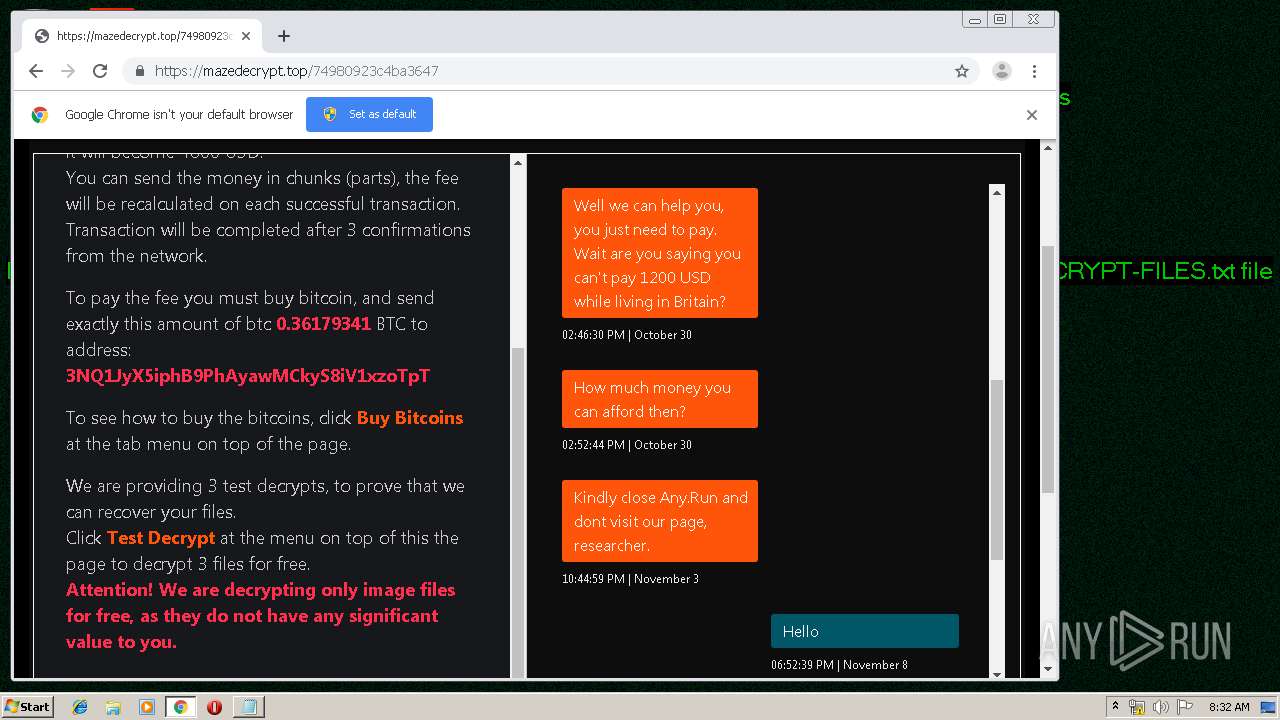Viewport: 1280px width, 720px height.
Task: Switch to Chrome taskbar button
Action: pyautogui.click(x=180, y=707)
